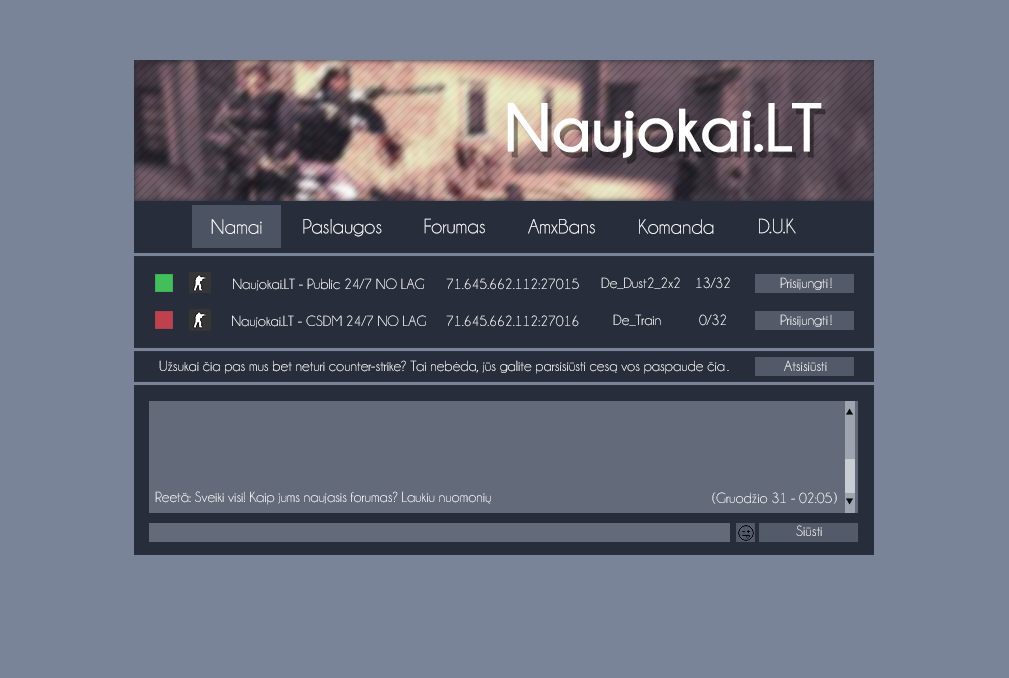The width and height of the screenshot is (1009, 678).
Task: Click the red status indicator square
Action: coord(164,320)
